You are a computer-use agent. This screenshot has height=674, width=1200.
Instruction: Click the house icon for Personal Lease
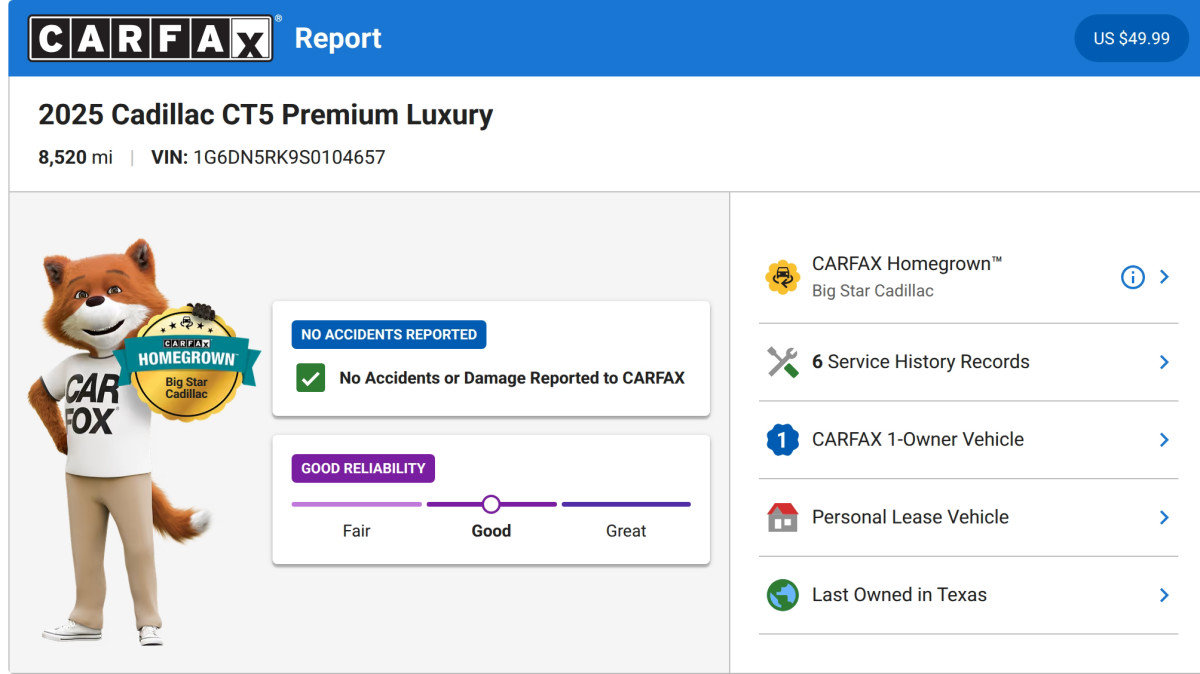tap(782, 517)
